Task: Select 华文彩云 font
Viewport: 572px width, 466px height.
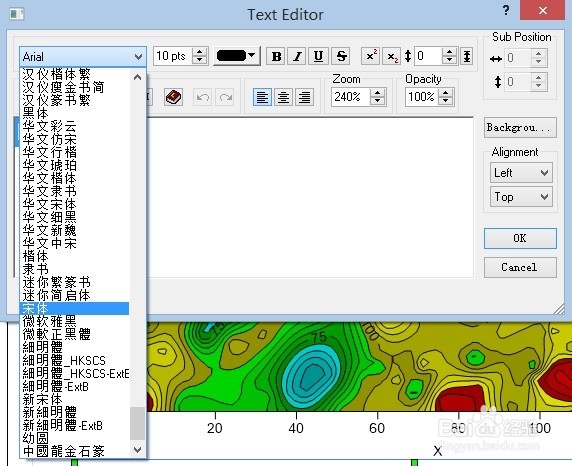Action: point(74,126)
